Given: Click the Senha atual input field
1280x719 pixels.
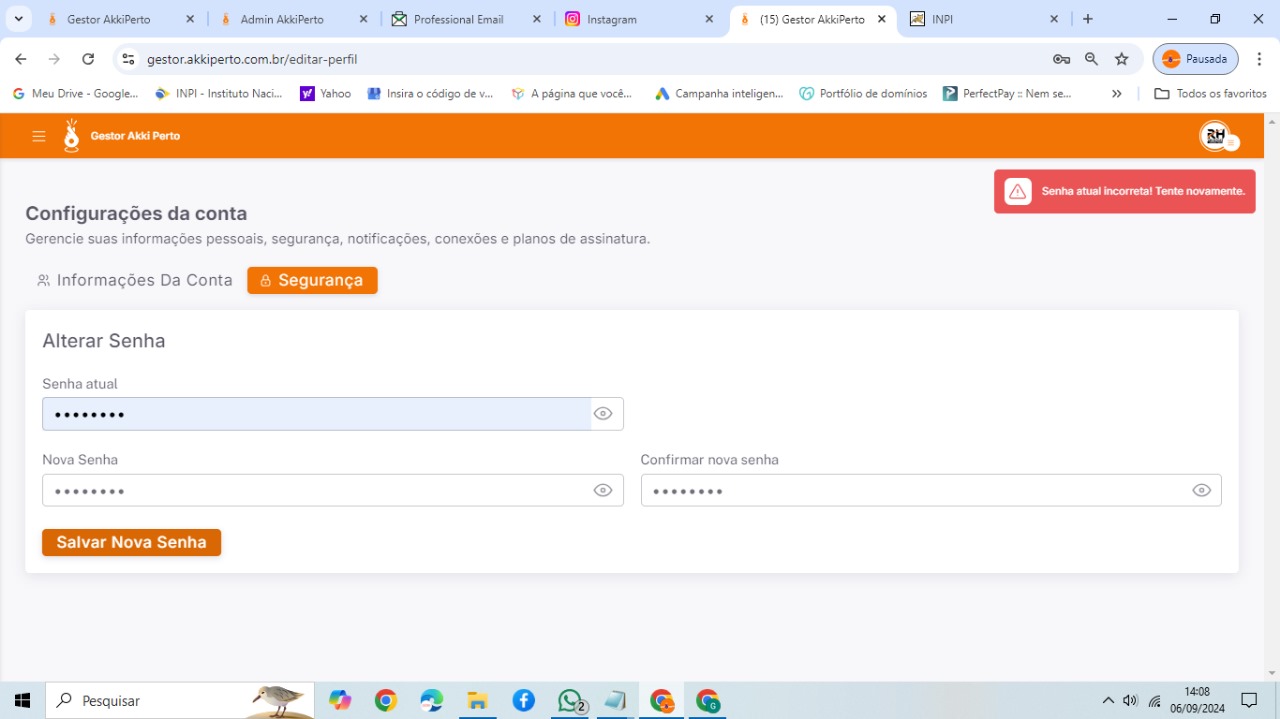Looking at the screenshot, I should pos(316,414).
